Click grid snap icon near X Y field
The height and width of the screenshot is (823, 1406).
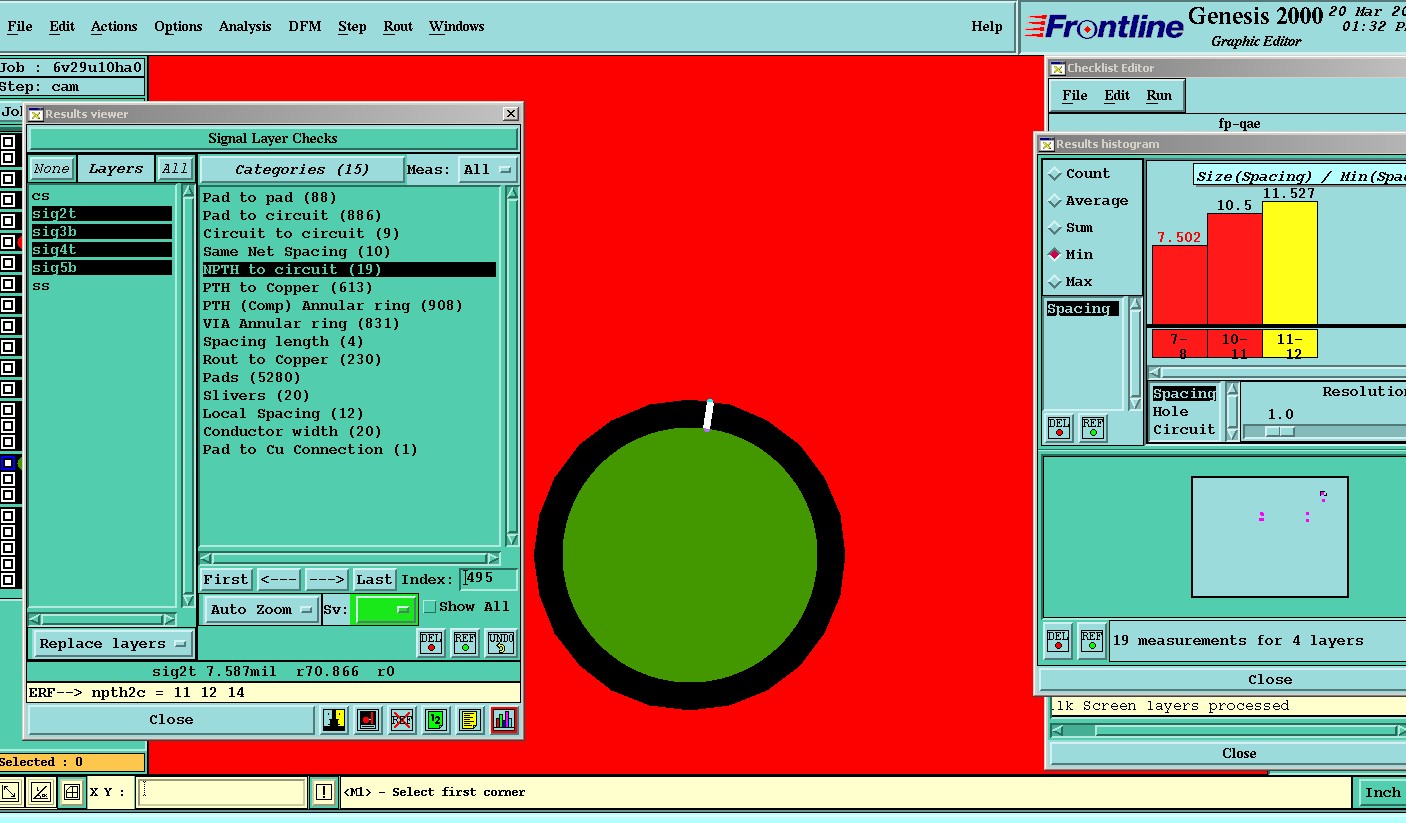pos(71,793)
